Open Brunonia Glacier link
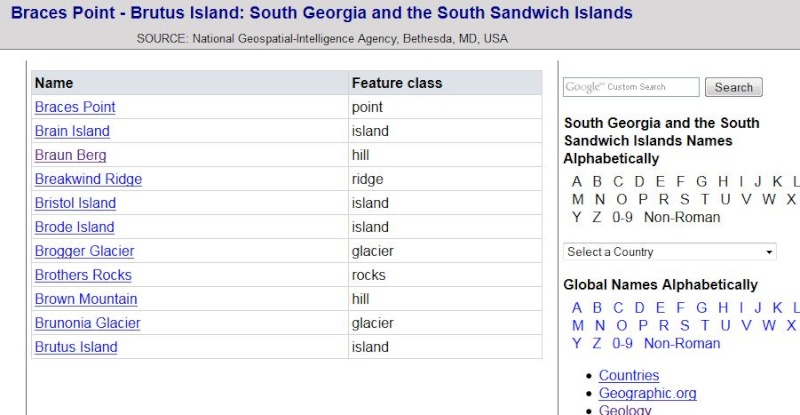Viewport: 800px width, 415px height. [87, 323]
